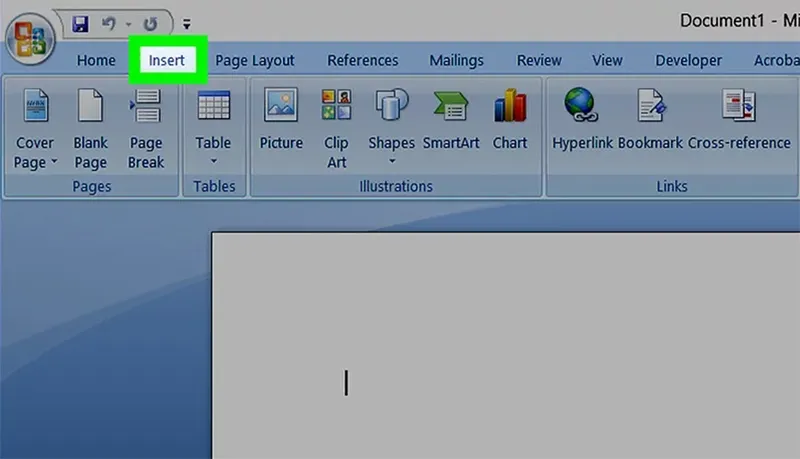Open the View tab
This screenshot has height=459, width=800.
click(x=607, y=60)
